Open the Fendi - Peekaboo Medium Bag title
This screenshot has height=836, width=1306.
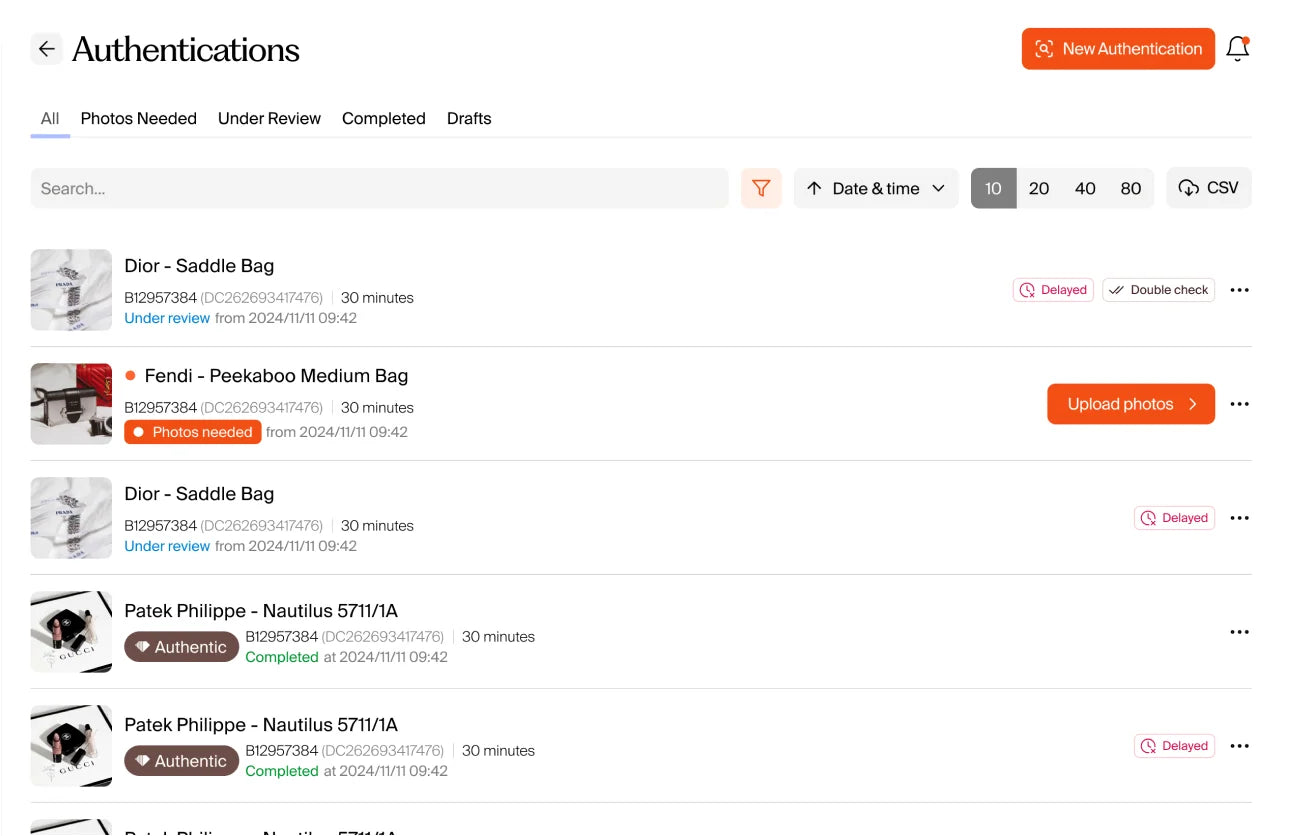click(276, 376)
